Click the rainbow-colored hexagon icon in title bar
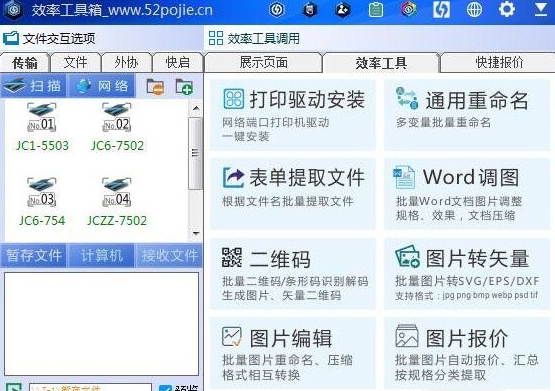This screenshot has width=555, height=391. click(x=408, y=9)
